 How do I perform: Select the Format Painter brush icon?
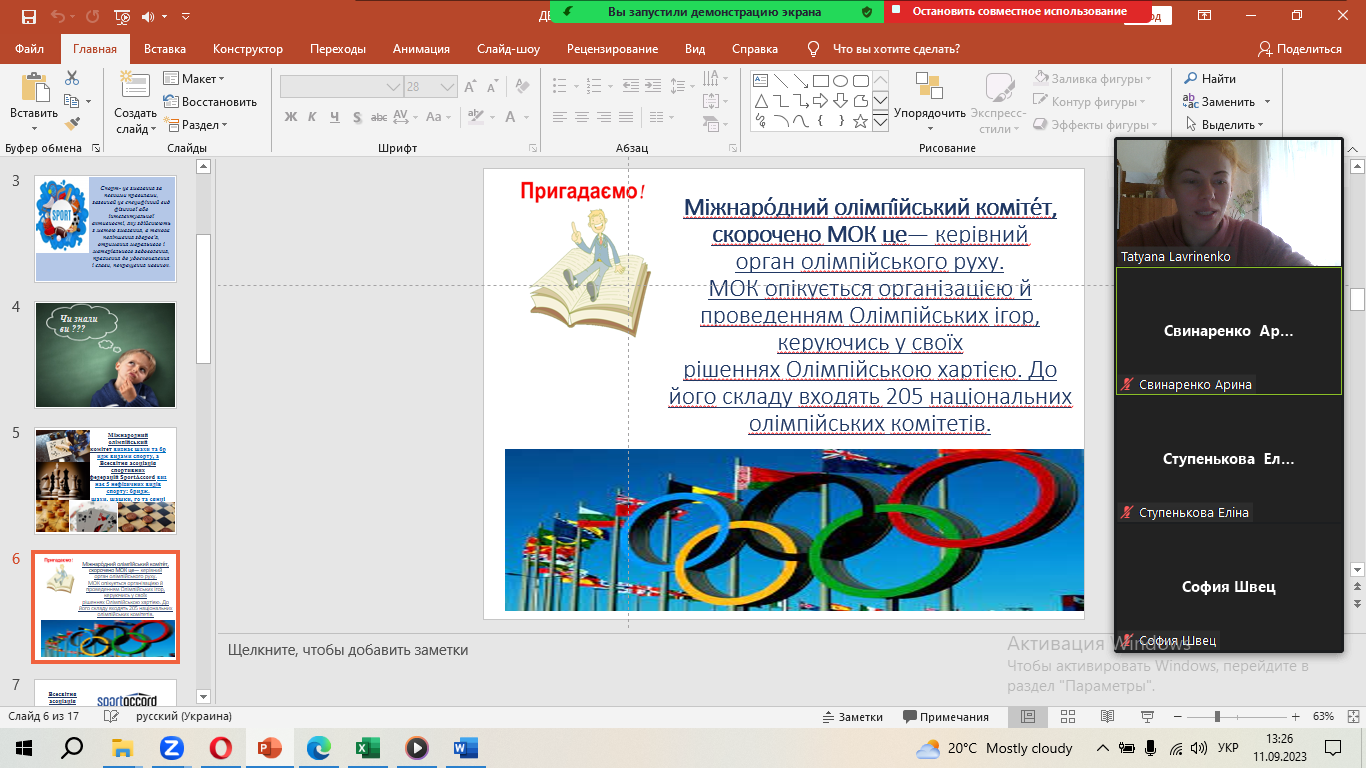click(72, 124)
